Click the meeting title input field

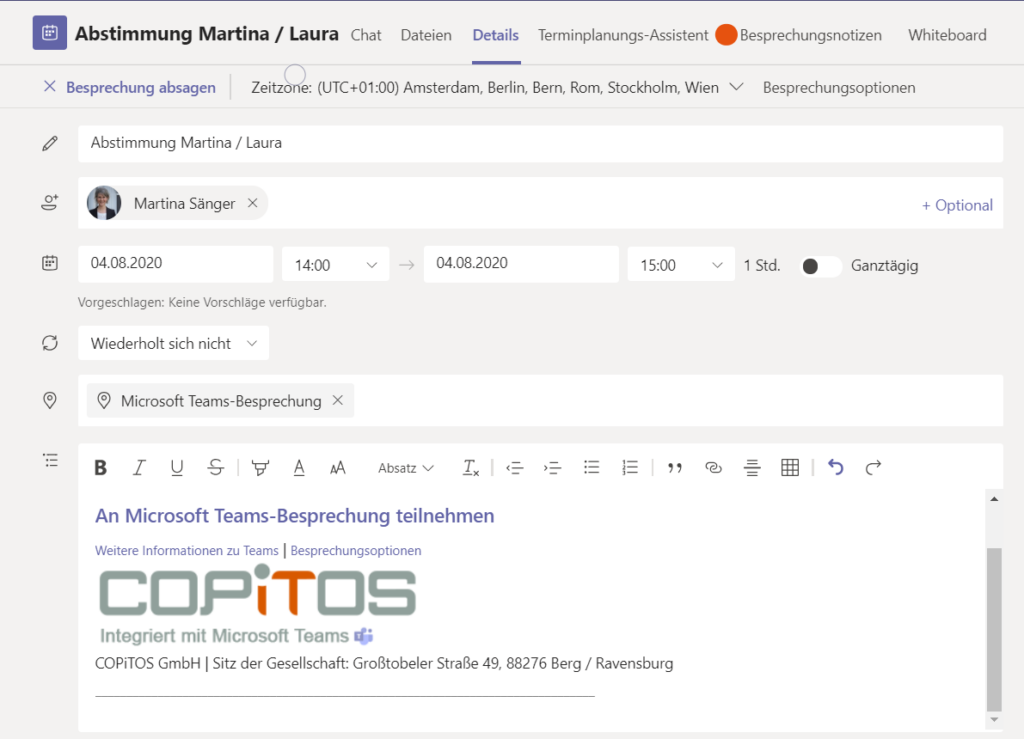click(x=540, y=144)
